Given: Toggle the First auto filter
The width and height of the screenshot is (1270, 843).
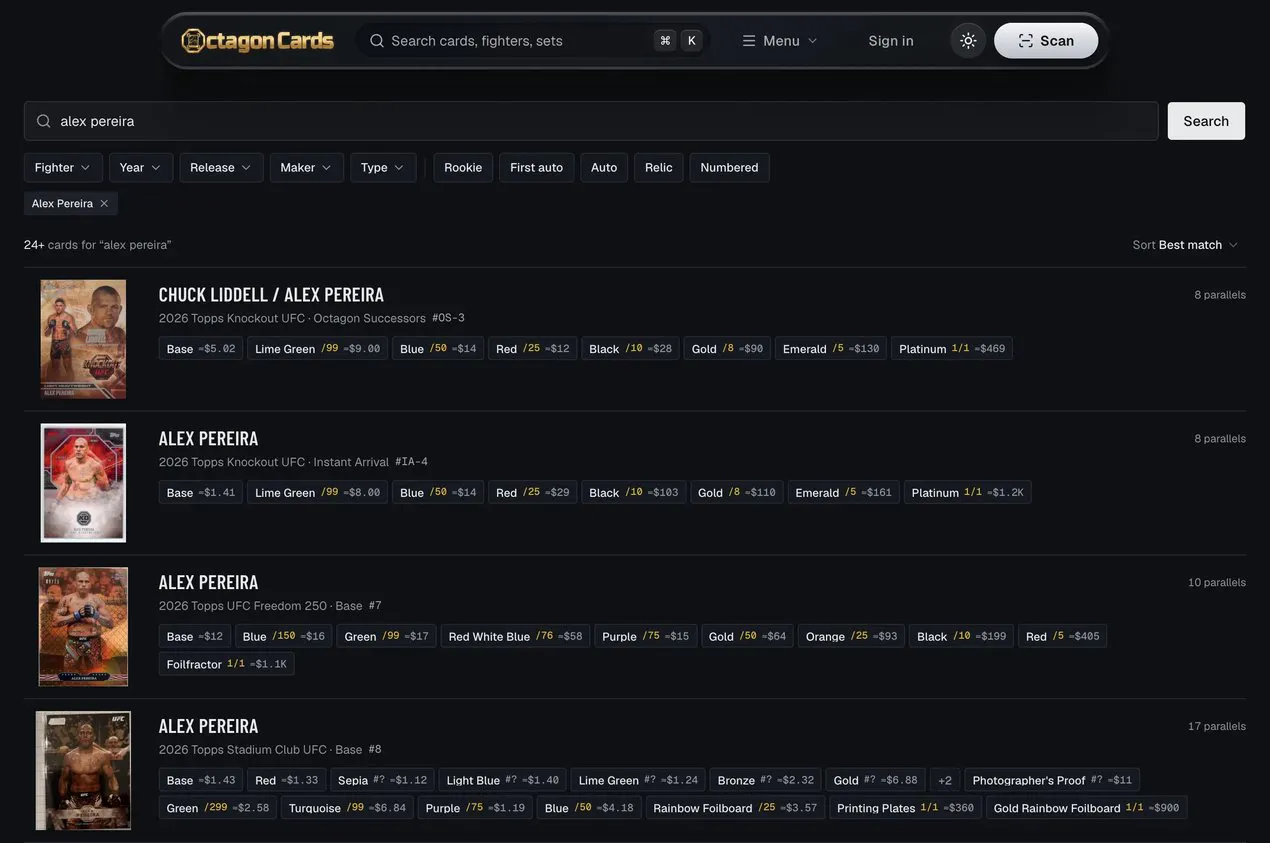Looking at the screenshot, I should click(537, 168).
